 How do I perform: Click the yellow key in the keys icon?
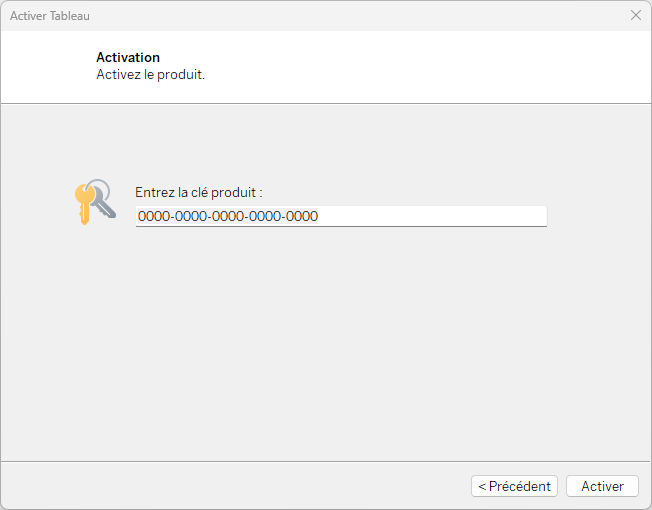coord(84,204)
